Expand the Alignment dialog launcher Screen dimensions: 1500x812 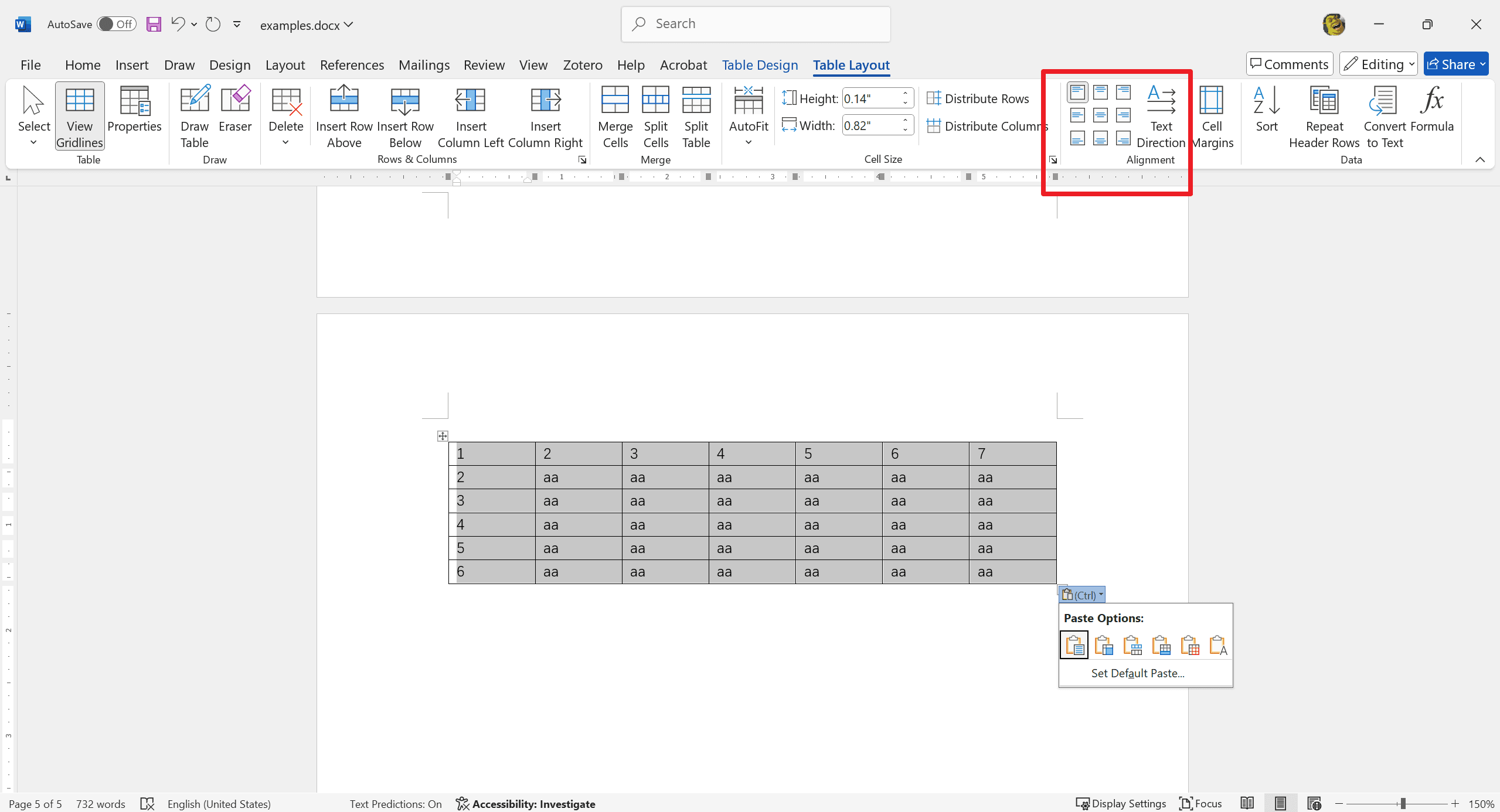pyautogui.click(x=1053, y=160)
